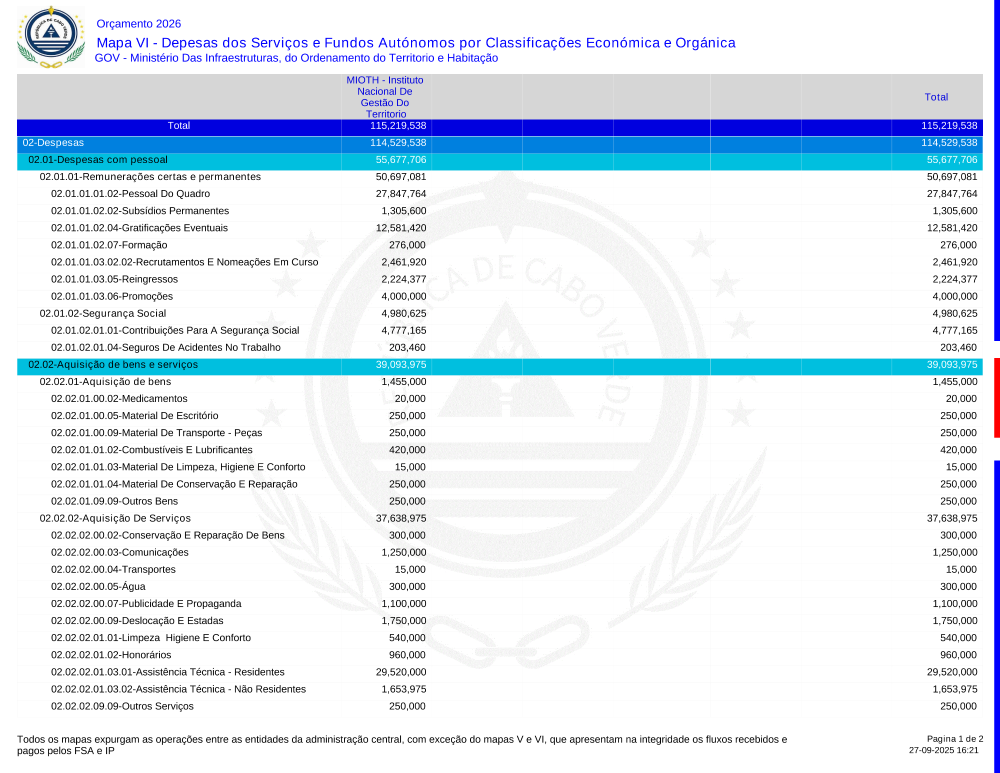The image size is (1000, 773).
Task: Click the GOV Ministério Das Infraestruturas subtitle
Action: point(296,58)
